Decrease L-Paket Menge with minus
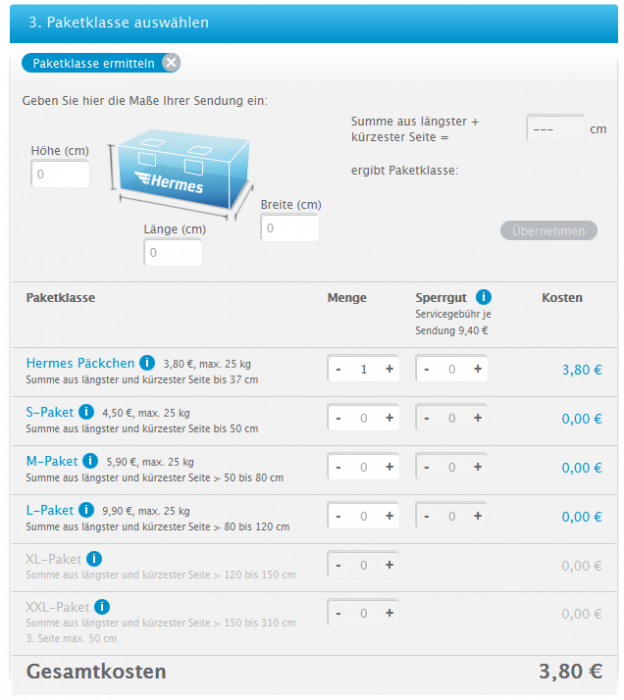 339,517
